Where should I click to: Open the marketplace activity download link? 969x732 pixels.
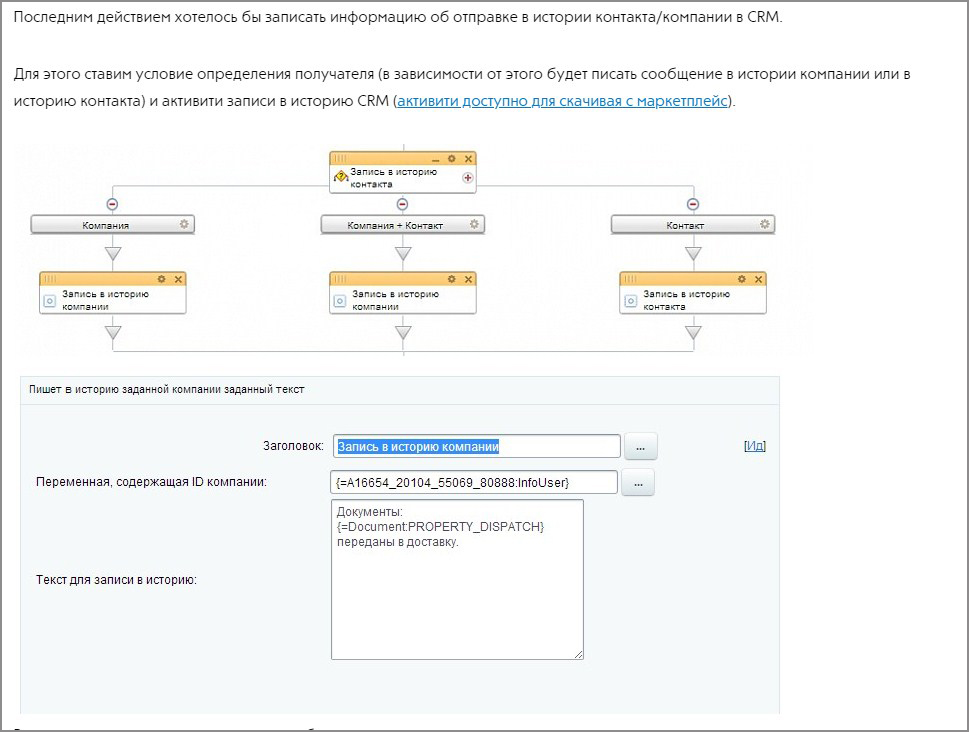(x=562, y=101)
